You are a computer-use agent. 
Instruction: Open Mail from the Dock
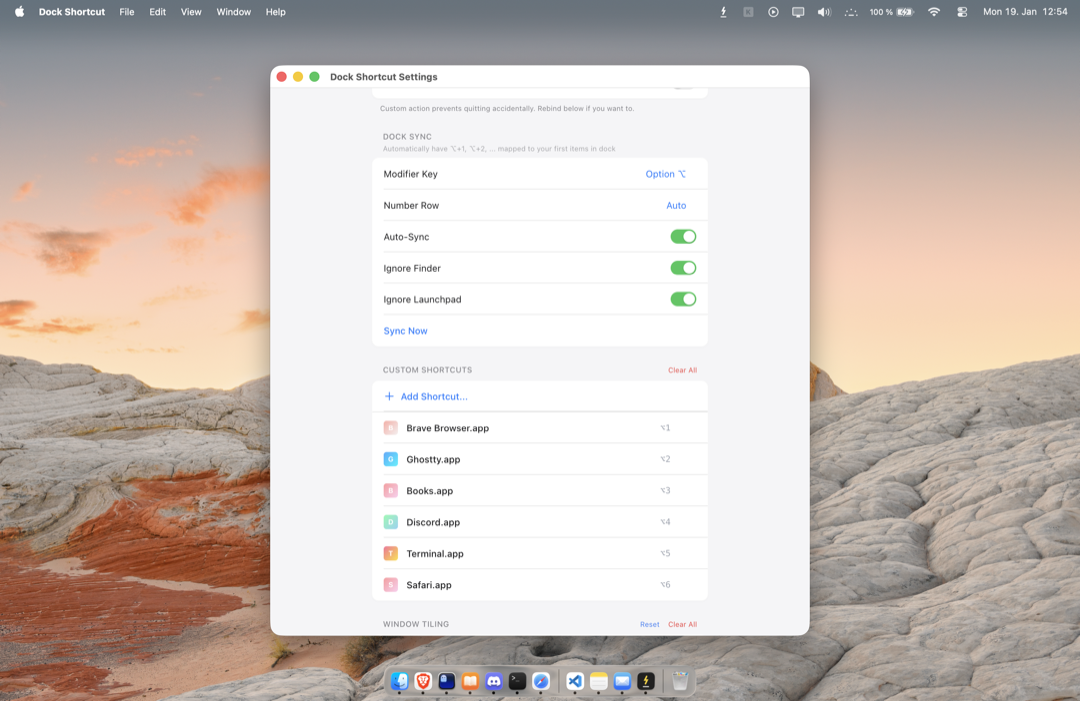point(622,682)
